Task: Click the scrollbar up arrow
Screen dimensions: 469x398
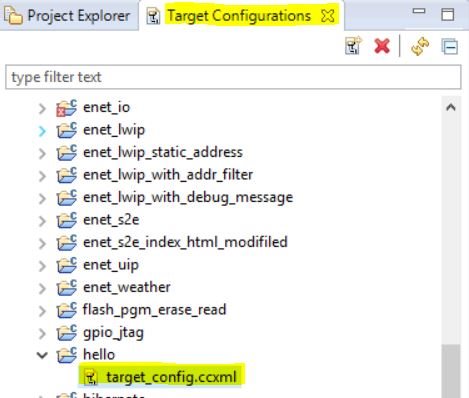Action: click(x=451, y=108)
